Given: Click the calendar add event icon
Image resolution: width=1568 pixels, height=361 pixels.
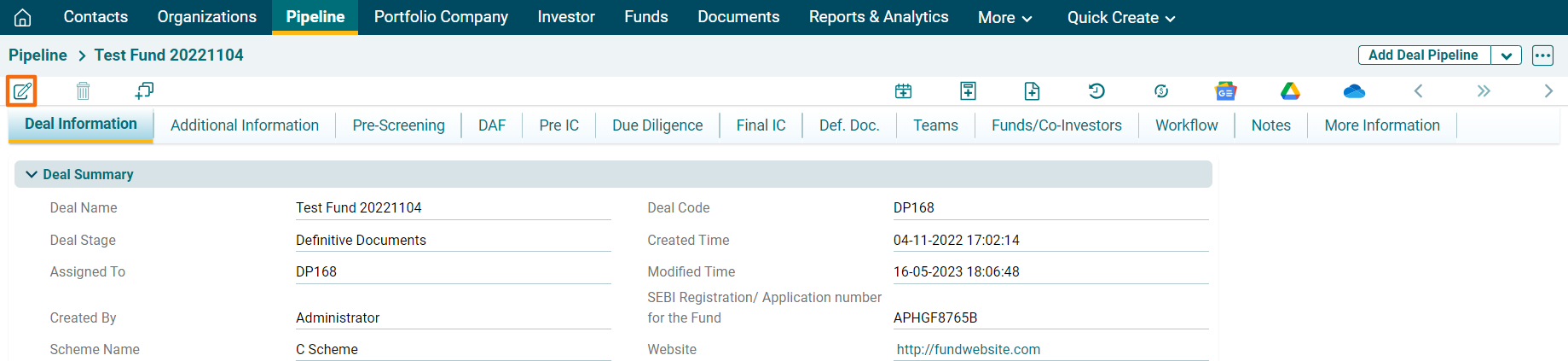Looking at the screenshot, I should [903, 91].
